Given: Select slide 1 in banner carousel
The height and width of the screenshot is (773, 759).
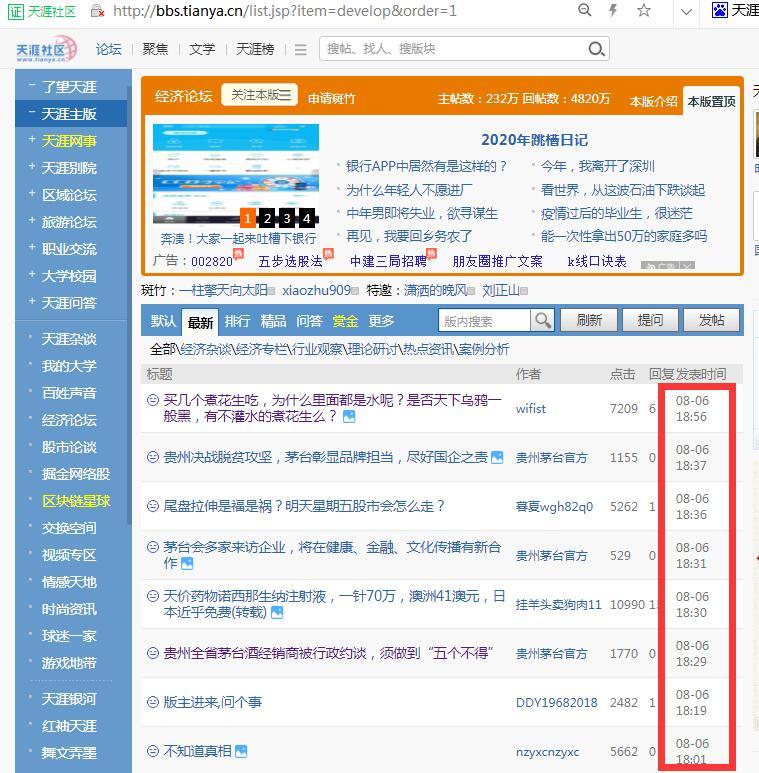Looking at the screenshot, I should tap(248, 218).
